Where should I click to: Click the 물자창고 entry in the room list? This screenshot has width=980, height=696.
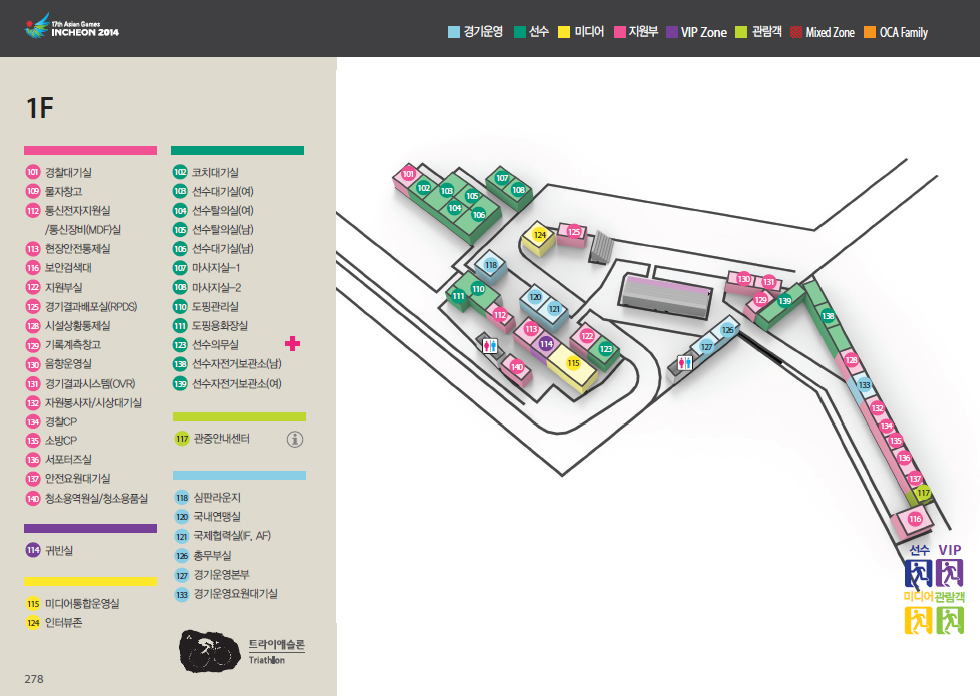[x=54, y=191]
